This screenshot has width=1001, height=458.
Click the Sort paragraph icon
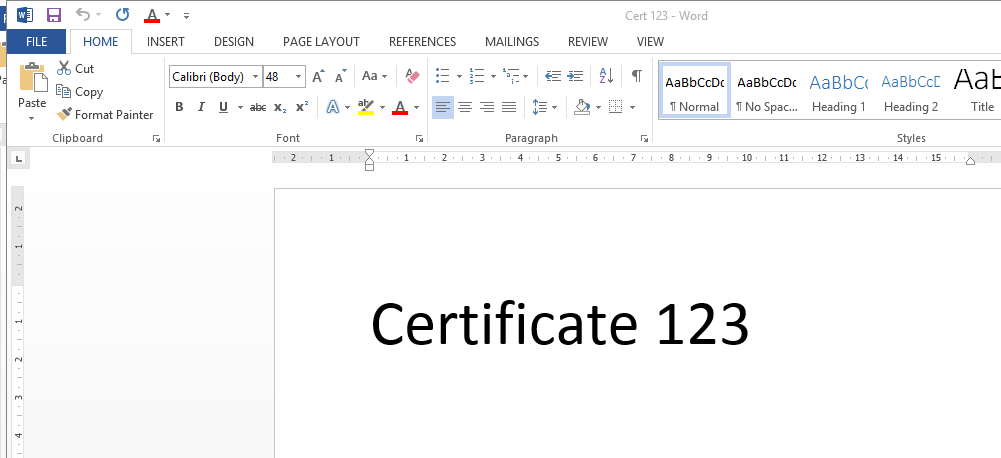tap(606, 76)
